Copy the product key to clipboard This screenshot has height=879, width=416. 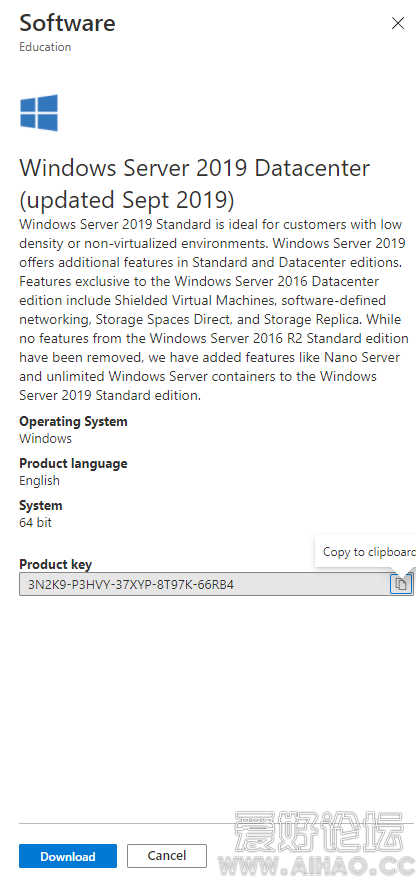point(400,584)
